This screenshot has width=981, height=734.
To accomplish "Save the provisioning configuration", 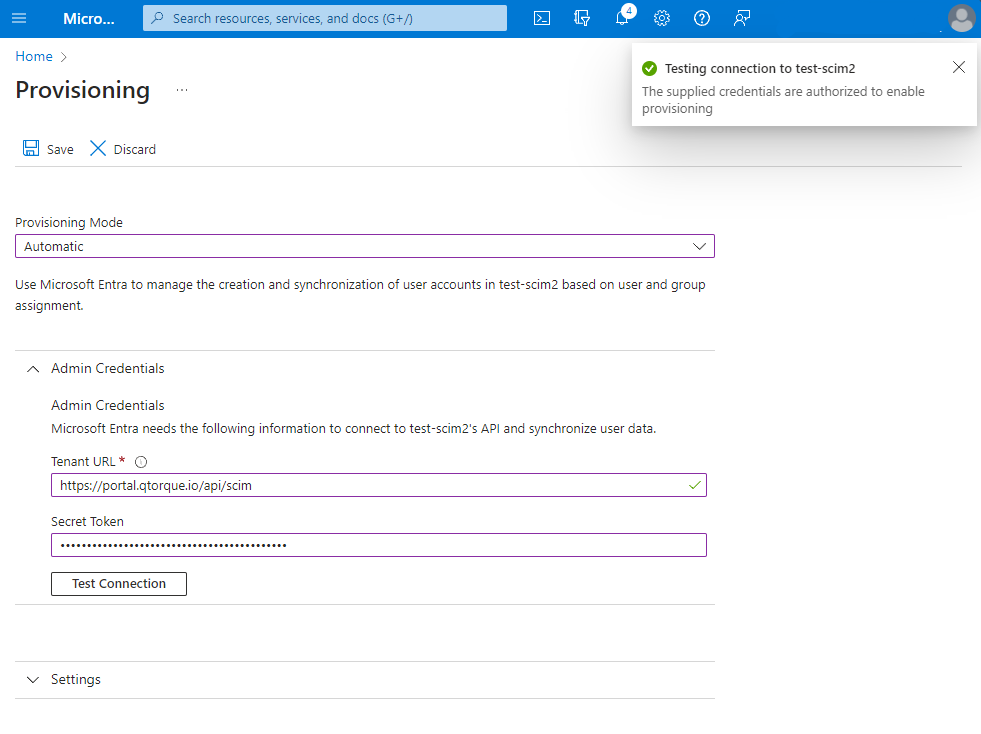I will tap(48, 149).
